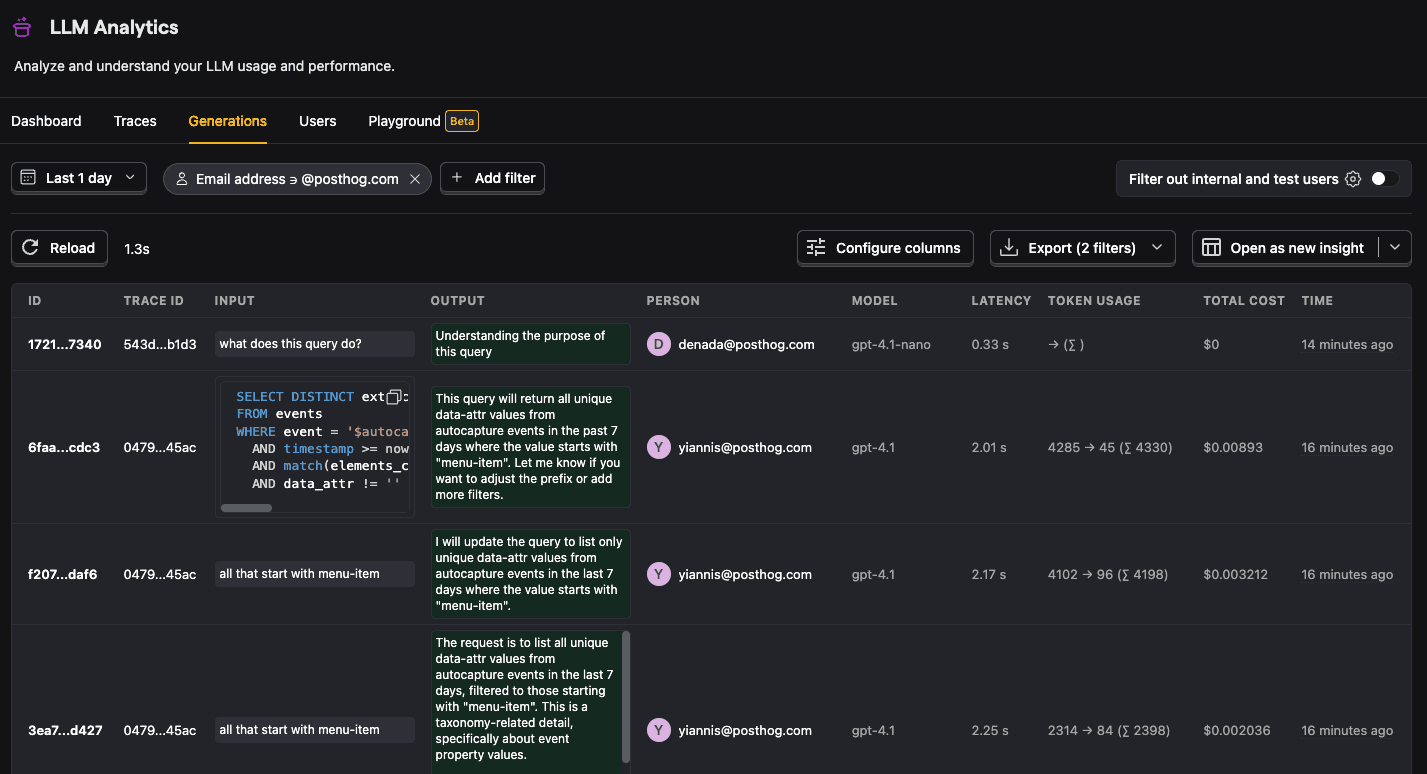The width and height of the screenshot is (1427, 774).
Task: Expand the Export (2 filters) dropdown
Action: tap(1157, 248)
